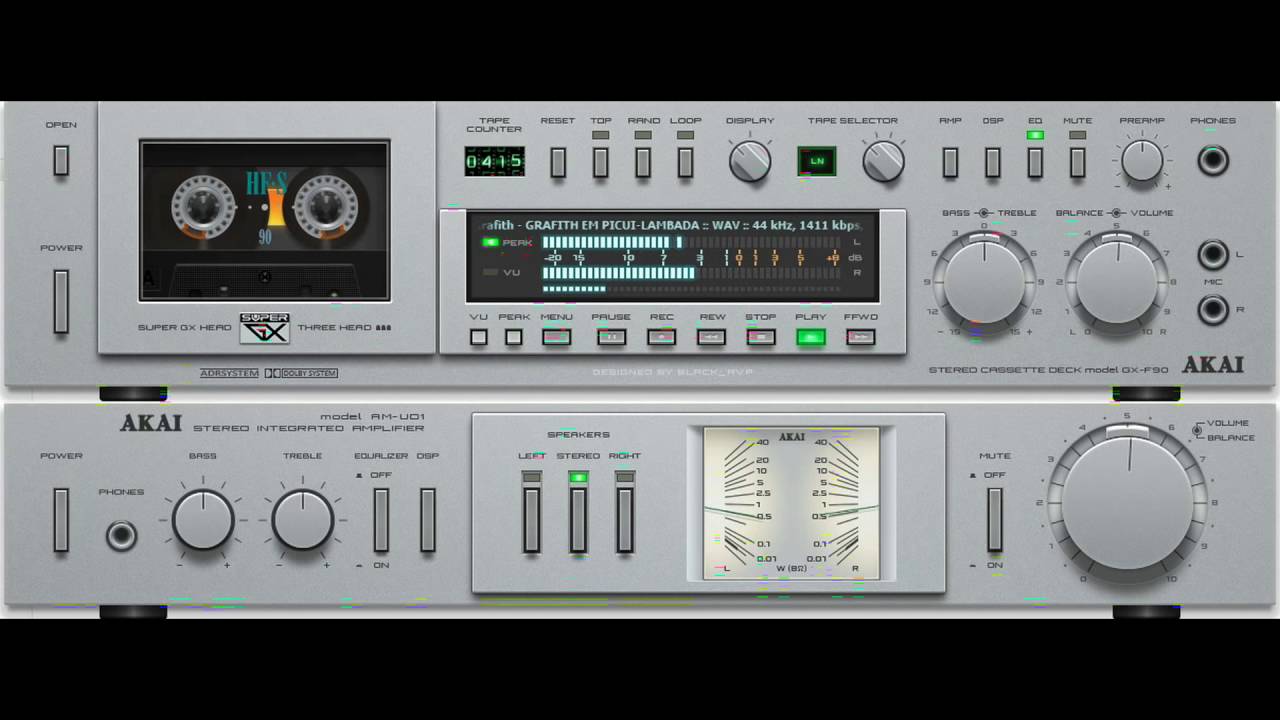Toggle the amplifier MUTE switch
The width and height of the screenshot is (1280, 720).
[994, 520]
